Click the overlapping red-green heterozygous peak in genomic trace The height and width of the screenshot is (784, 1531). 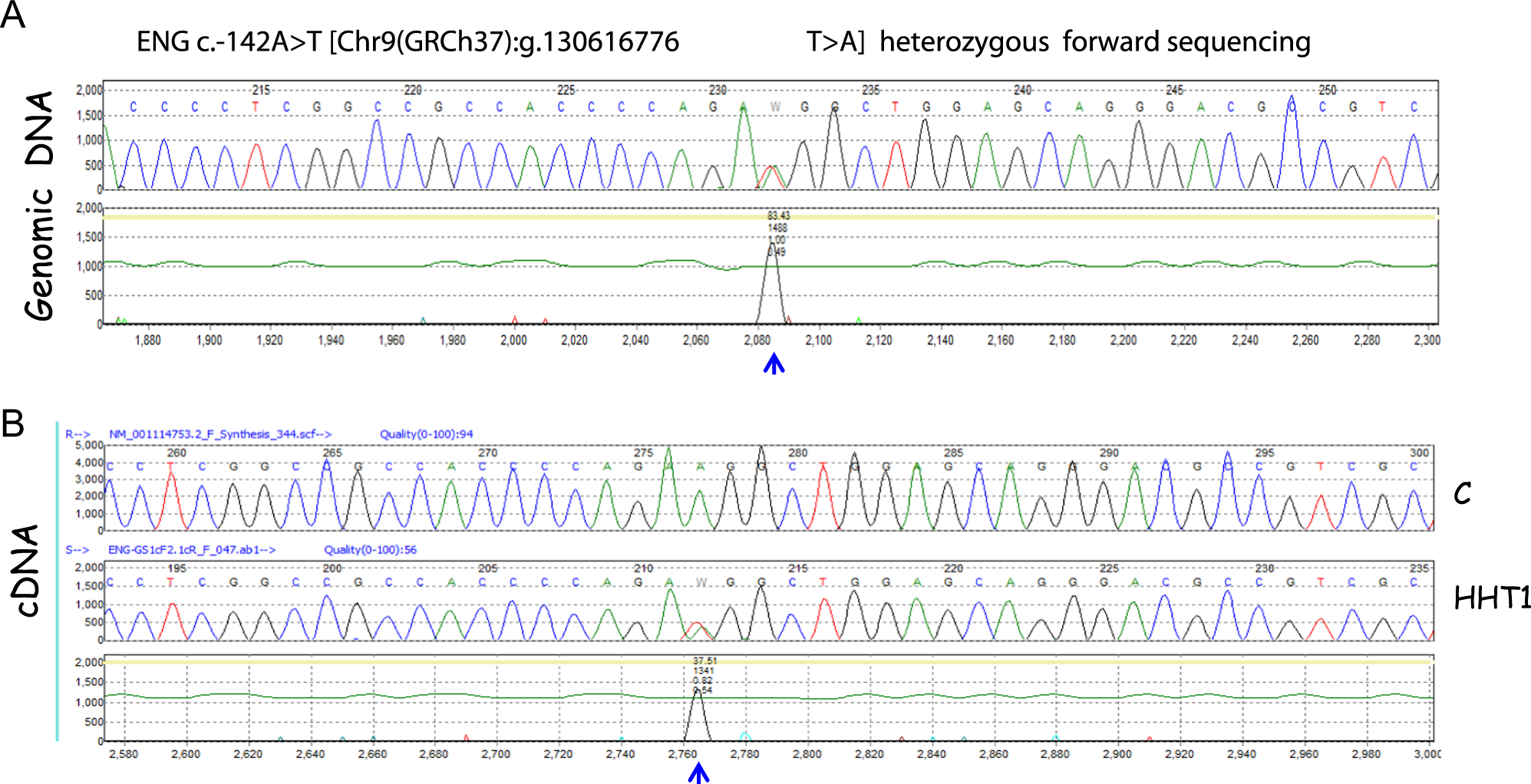pyautogui.click(x=771, y=177)
